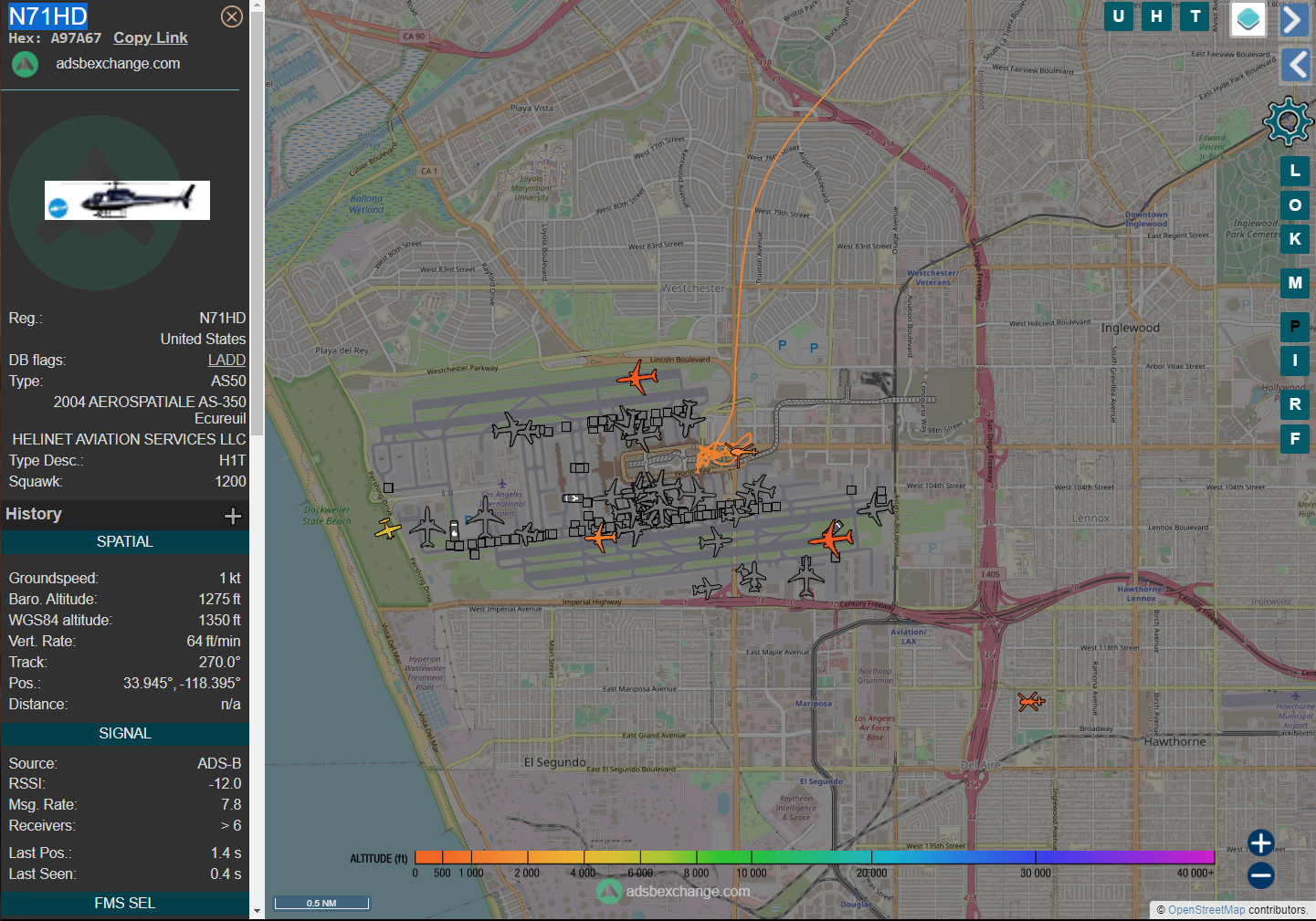Click the Track 270.0° value
This screenshot has width=1316, height=921.
(x=219, y=662)
